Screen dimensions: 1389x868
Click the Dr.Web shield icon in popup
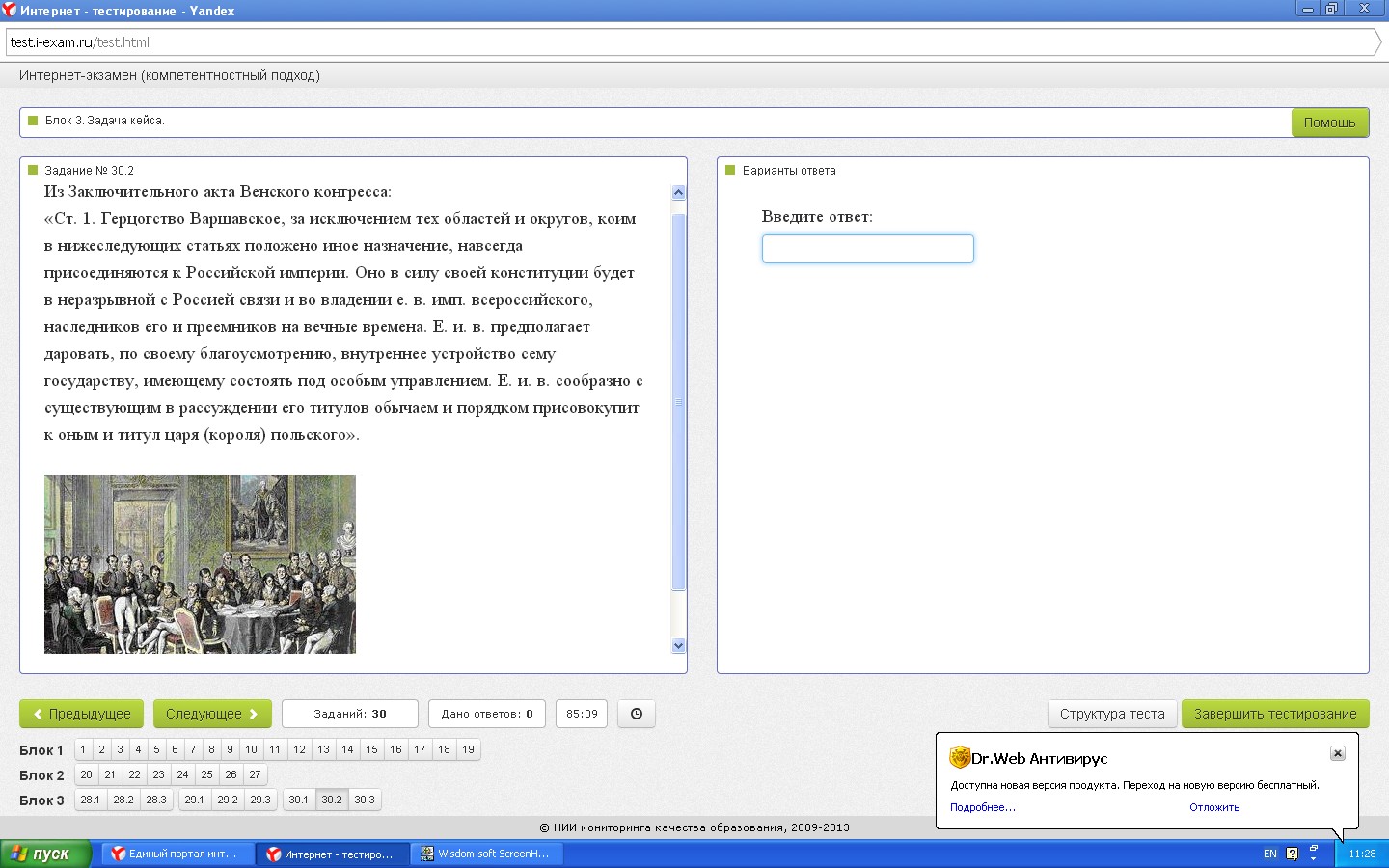point(960,757)
